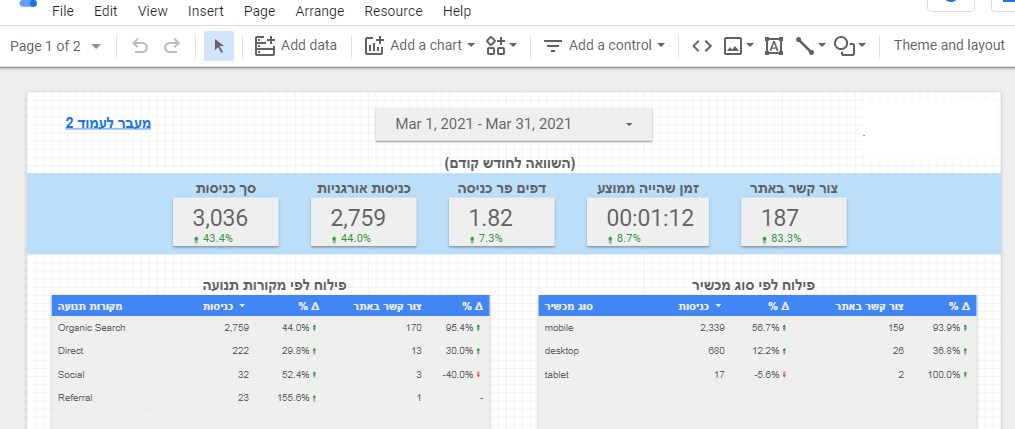Expand the Shape tool dropdown arrow
Viewport: 1015px width, 429px height.
coord(863,46)
